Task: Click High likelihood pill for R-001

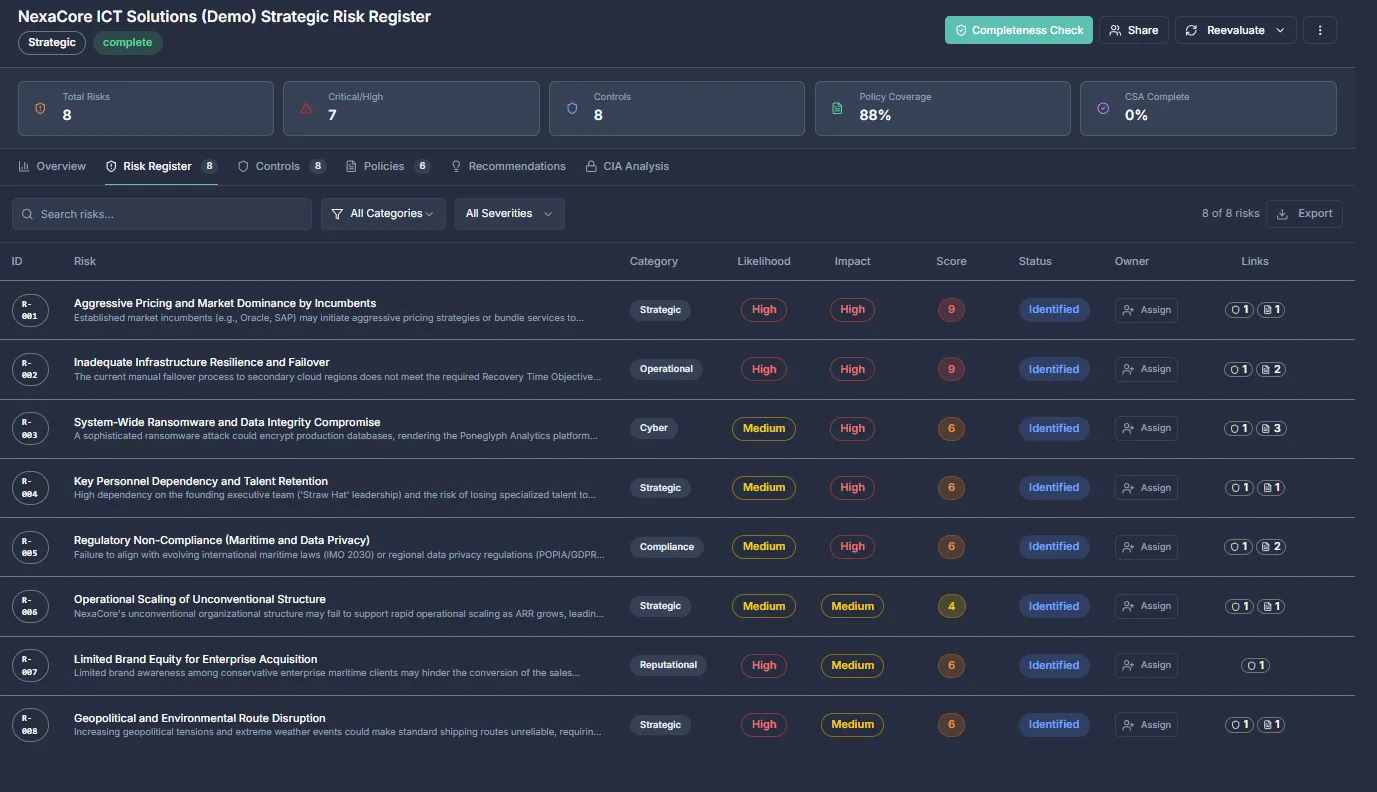Action: click(764, 310)
